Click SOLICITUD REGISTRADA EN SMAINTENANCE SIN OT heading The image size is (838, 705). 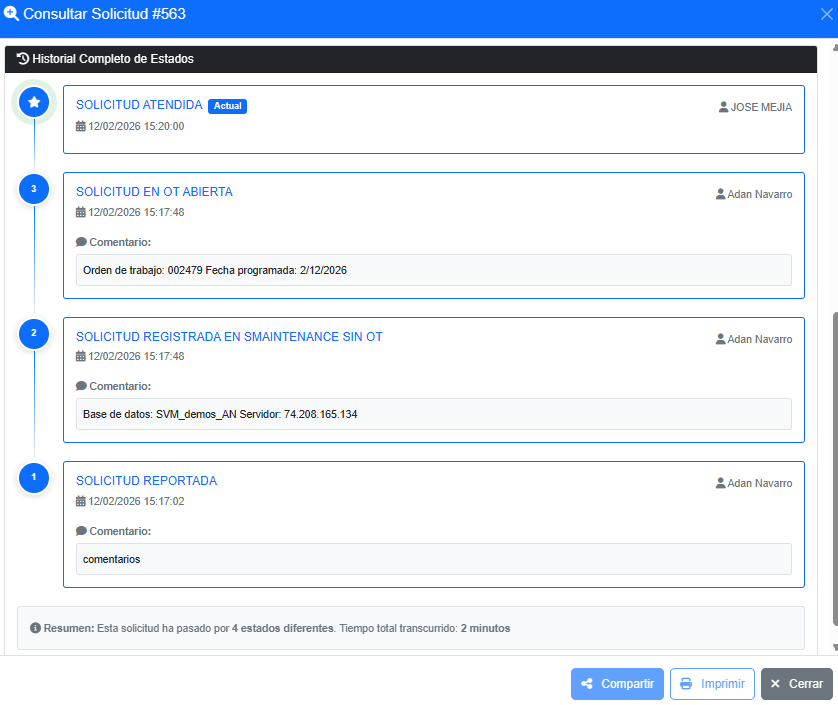[x=229, y=337]
